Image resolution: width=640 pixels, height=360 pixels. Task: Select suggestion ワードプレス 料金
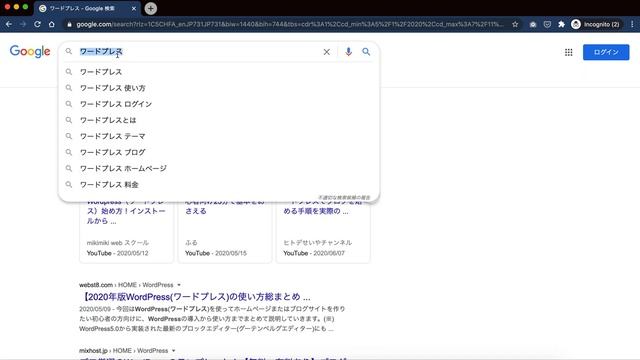pyautogui.click(x=219, y=184)
